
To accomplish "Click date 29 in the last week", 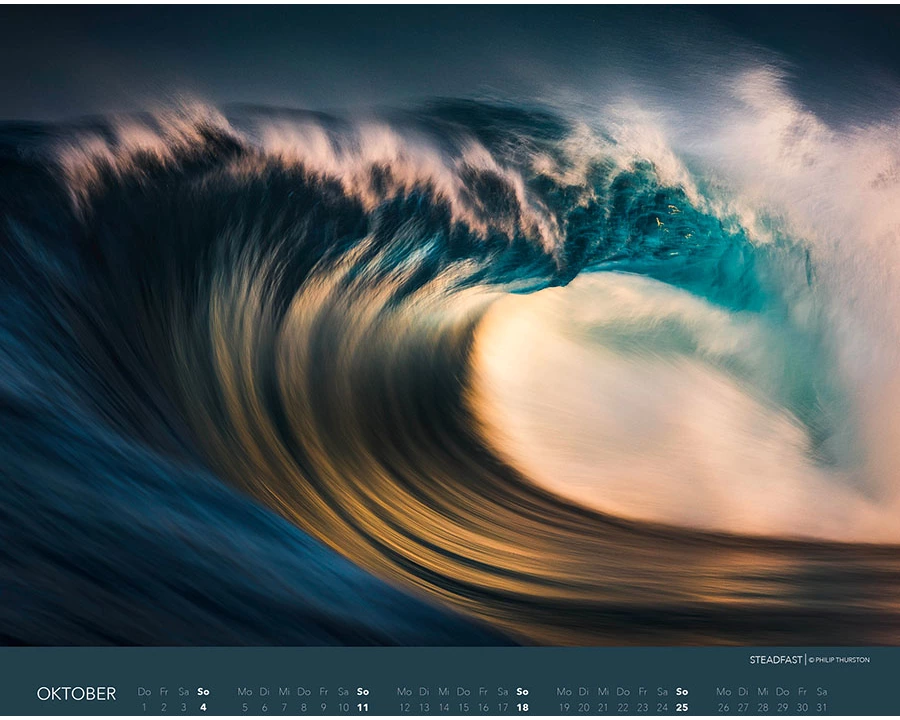I will (x=782, y=707).
